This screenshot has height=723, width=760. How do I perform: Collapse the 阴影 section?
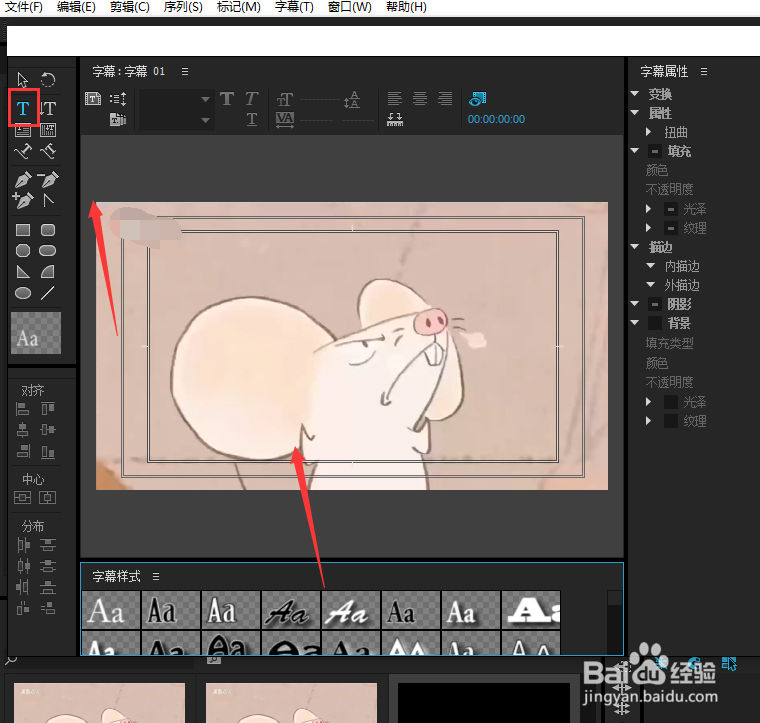point(634,303)
